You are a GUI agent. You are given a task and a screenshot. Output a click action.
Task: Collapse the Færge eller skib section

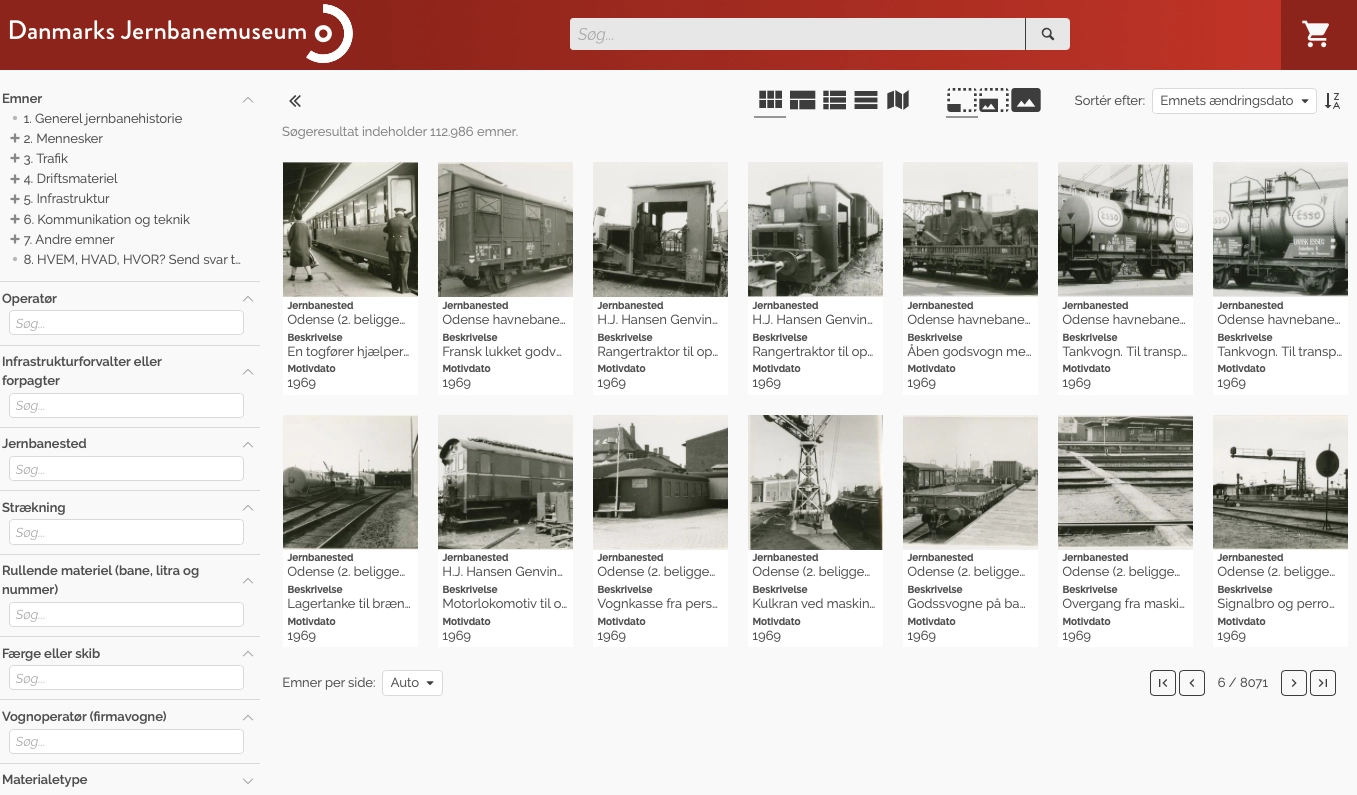coord(248,654)
